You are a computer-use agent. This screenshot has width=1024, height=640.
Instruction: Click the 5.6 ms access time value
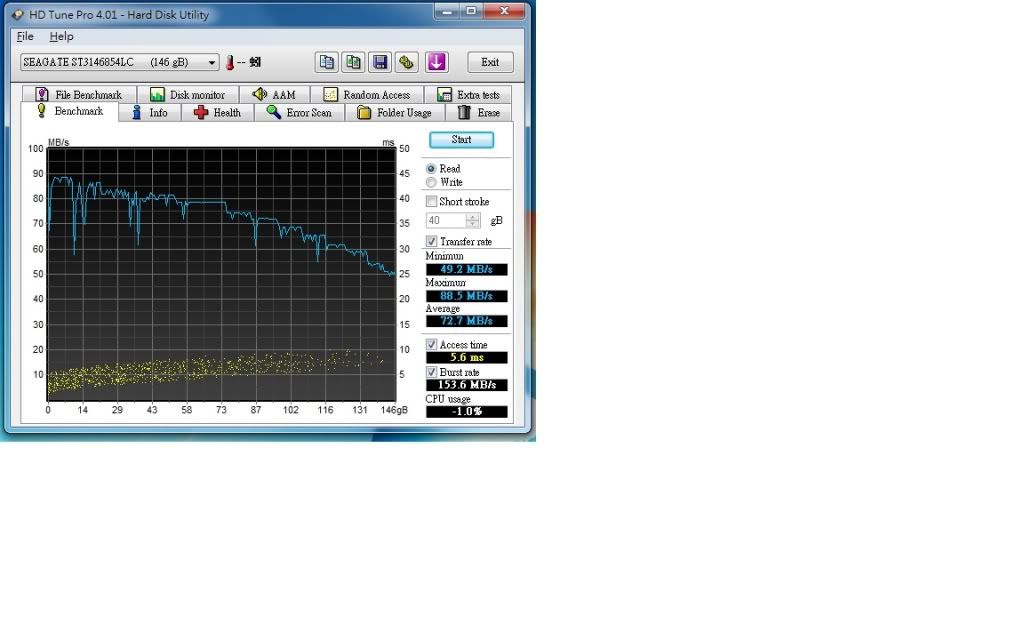[x=466, y=357]
